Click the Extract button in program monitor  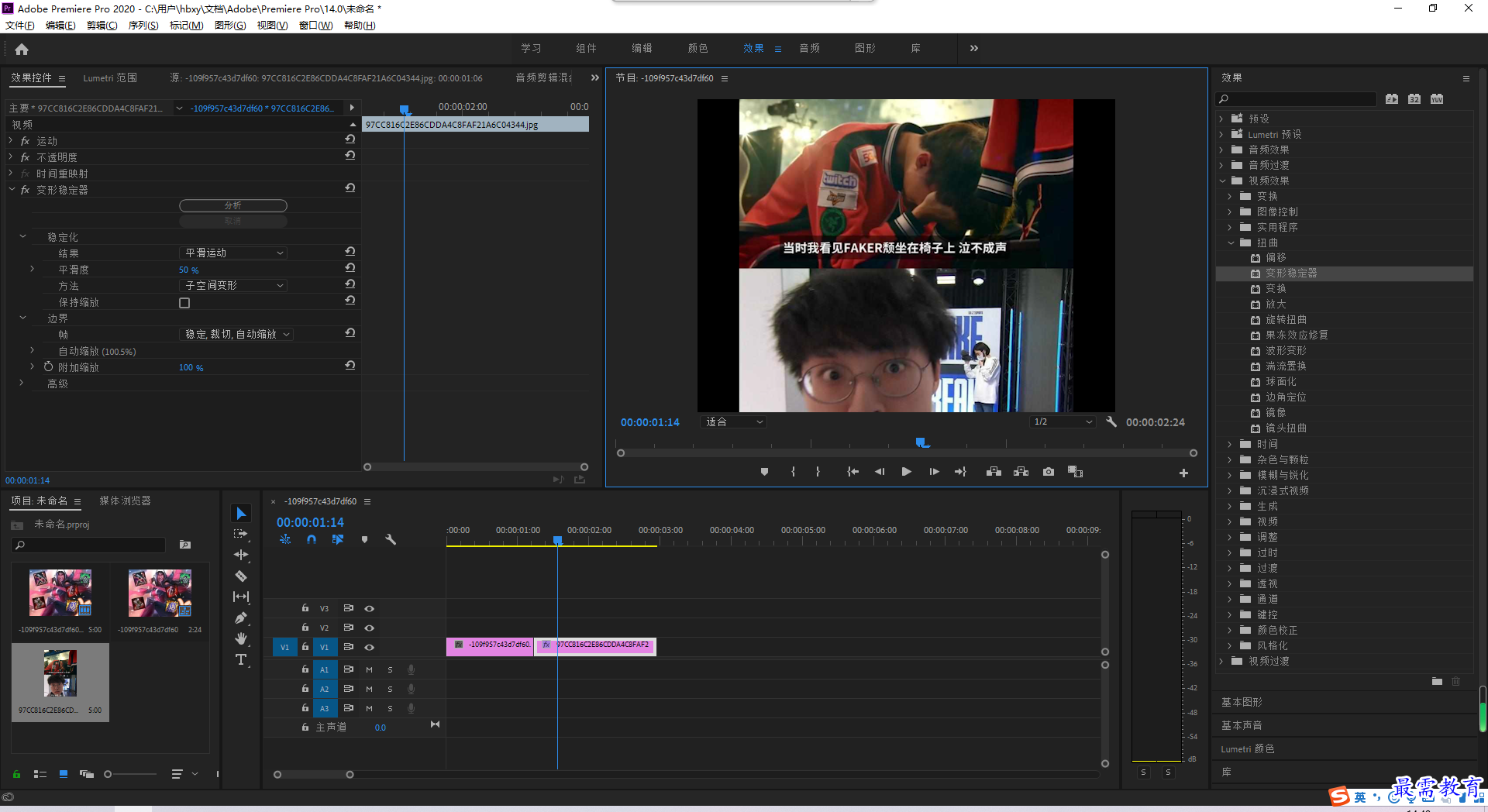pyautogui.click(x=1021, y=472)
